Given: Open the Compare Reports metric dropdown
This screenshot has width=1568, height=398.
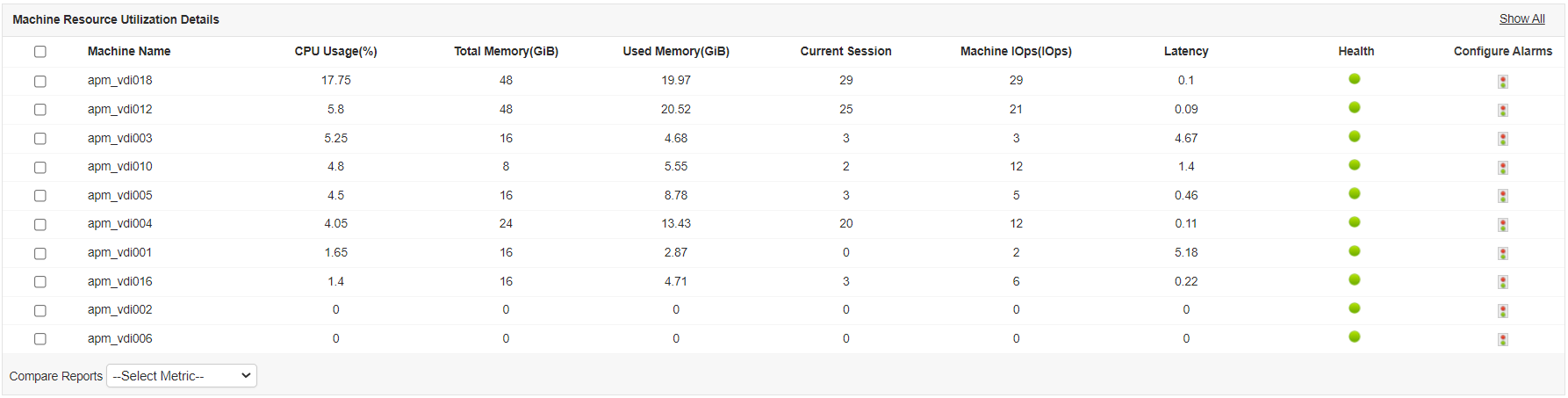Looking at the screenshot, I should 182,376.
